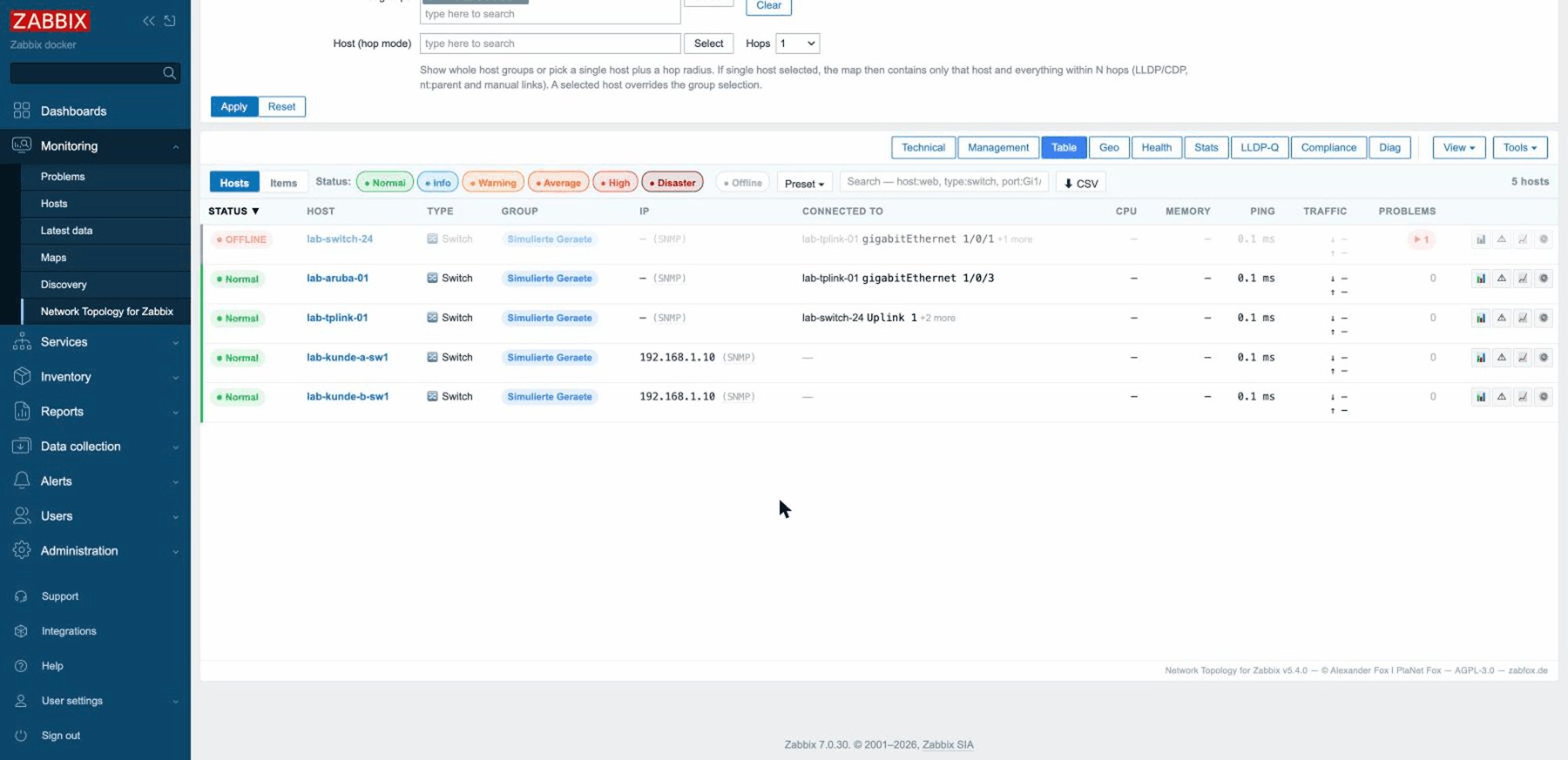This screenshot has width=1568, height=760.
Task: Open bar chart icon for lab-kunde-b-sw1
Action: click(x=1481, y=397)
